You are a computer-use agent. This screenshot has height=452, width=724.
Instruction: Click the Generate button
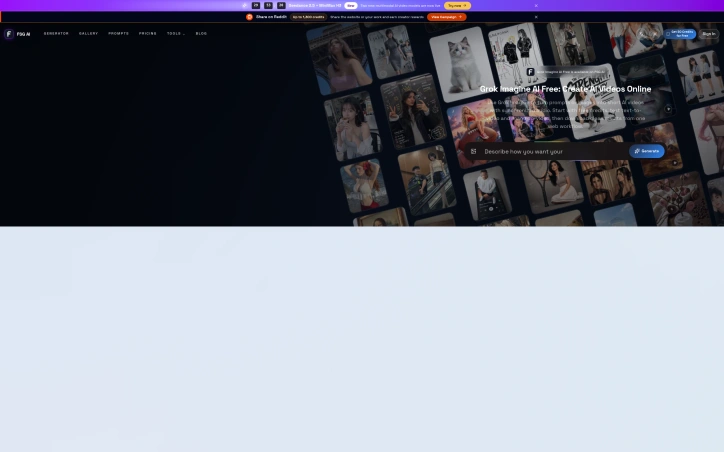coord(646,151)
